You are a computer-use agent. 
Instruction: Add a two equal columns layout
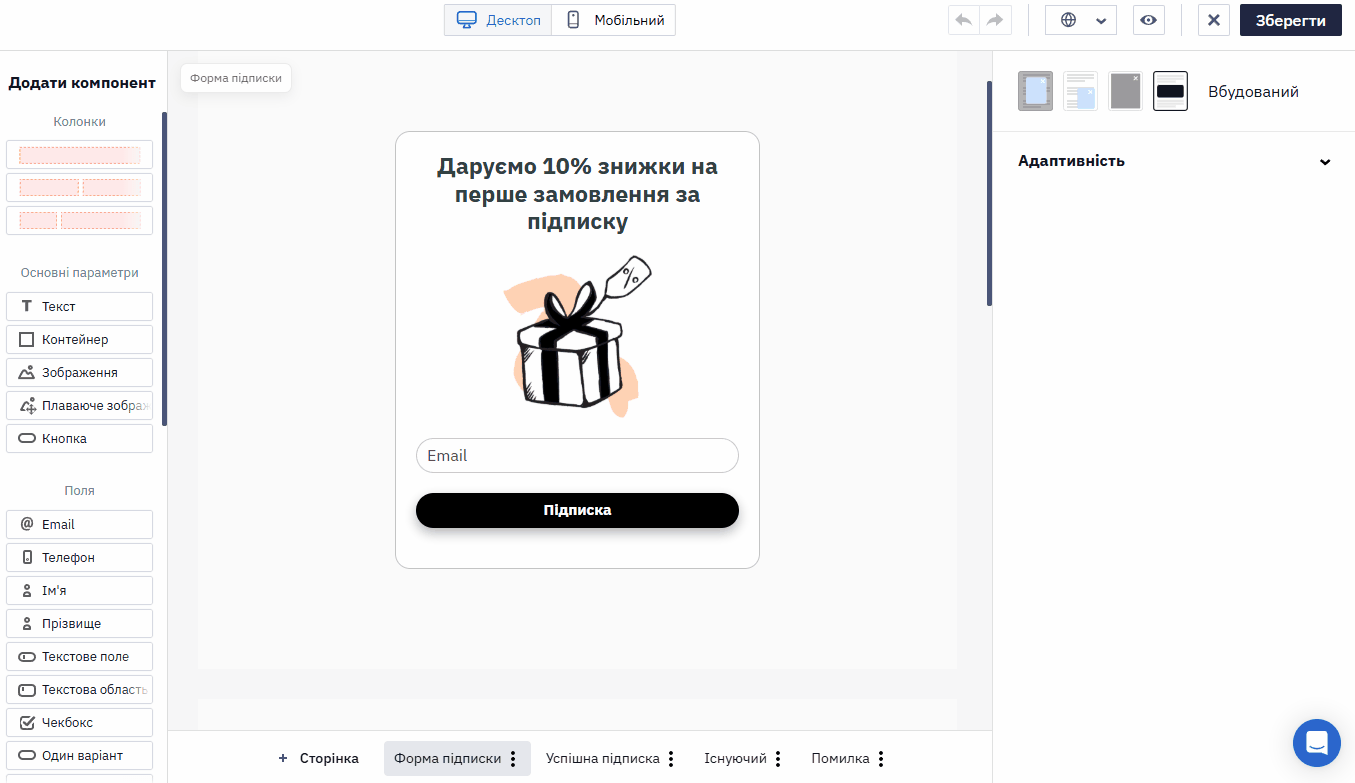click(79, 188)
